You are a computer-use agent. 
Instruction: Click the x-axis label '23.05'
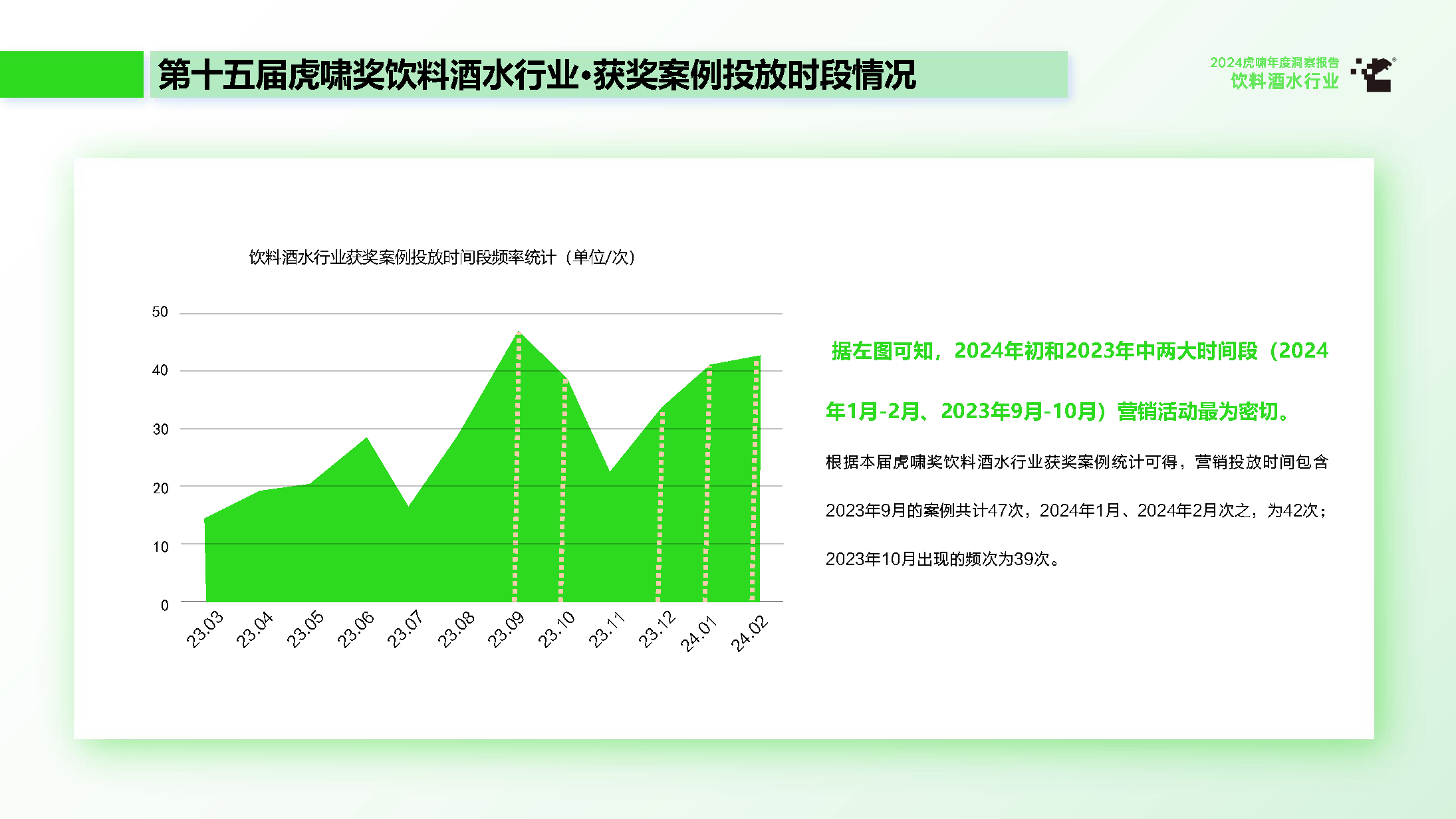pos(305,630)
